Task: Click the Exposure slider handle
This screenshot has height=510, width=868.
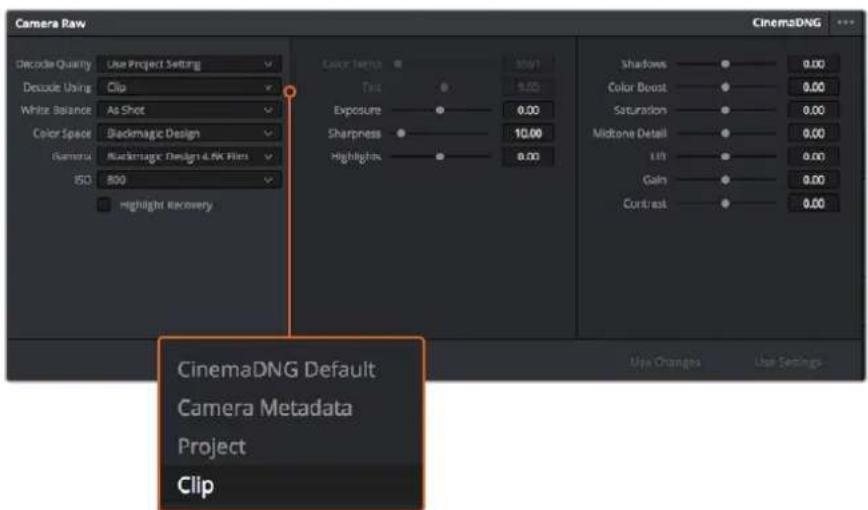Action: click(440, 110)
